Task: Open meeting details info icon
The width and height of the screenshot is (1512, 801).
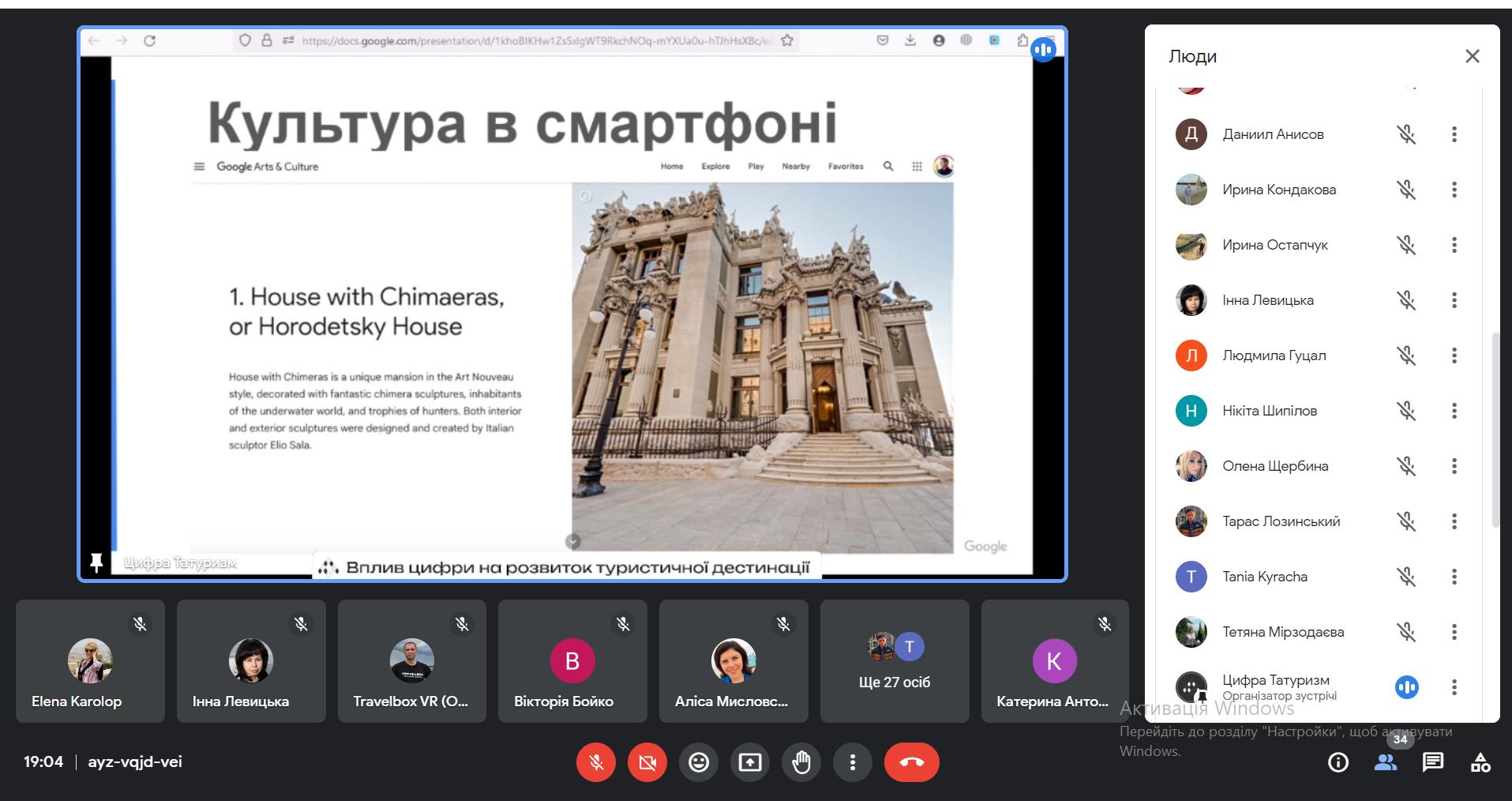Action: [x=1338, y=762]
